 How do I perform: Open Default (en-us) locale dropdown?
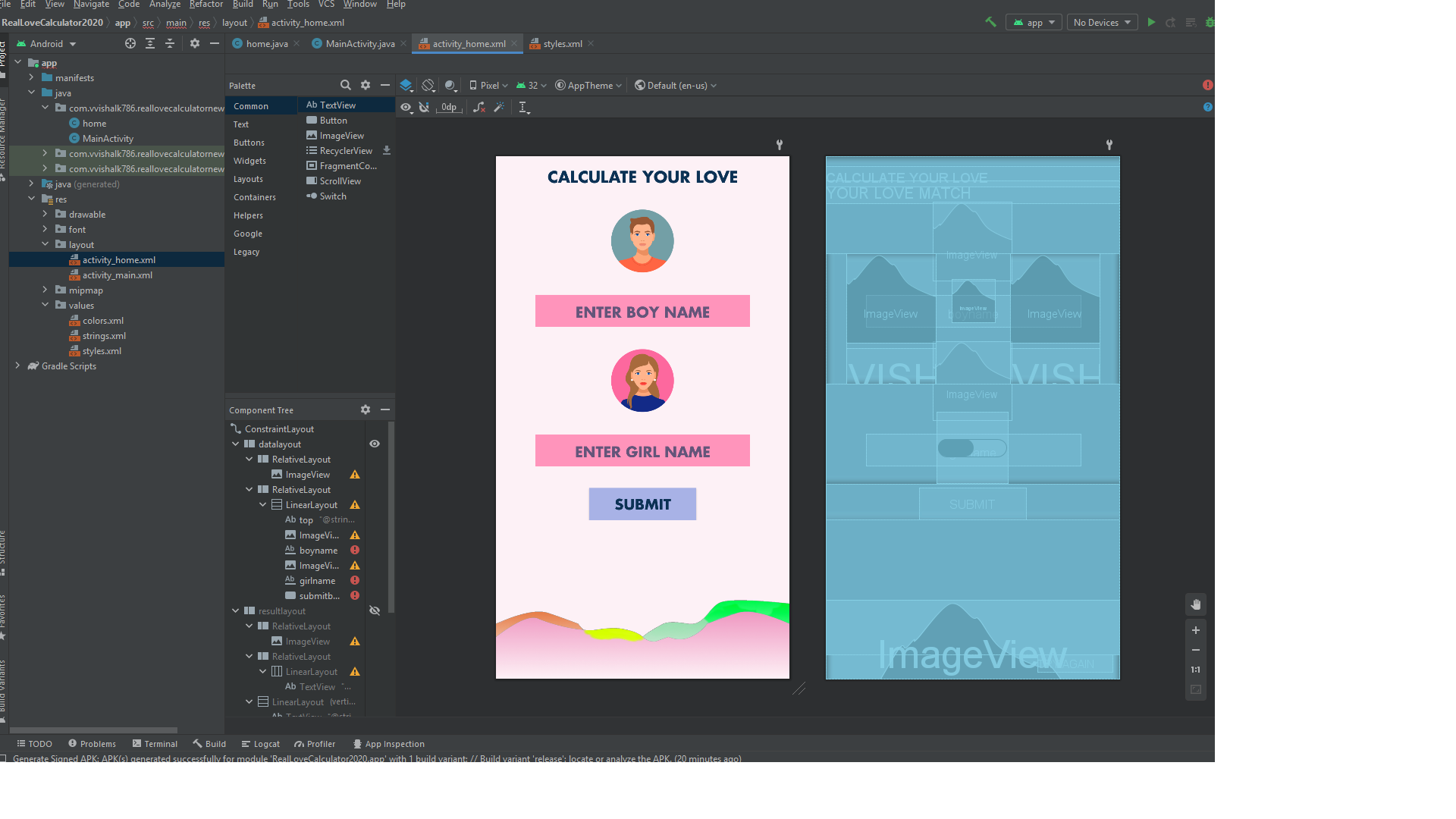676,85
